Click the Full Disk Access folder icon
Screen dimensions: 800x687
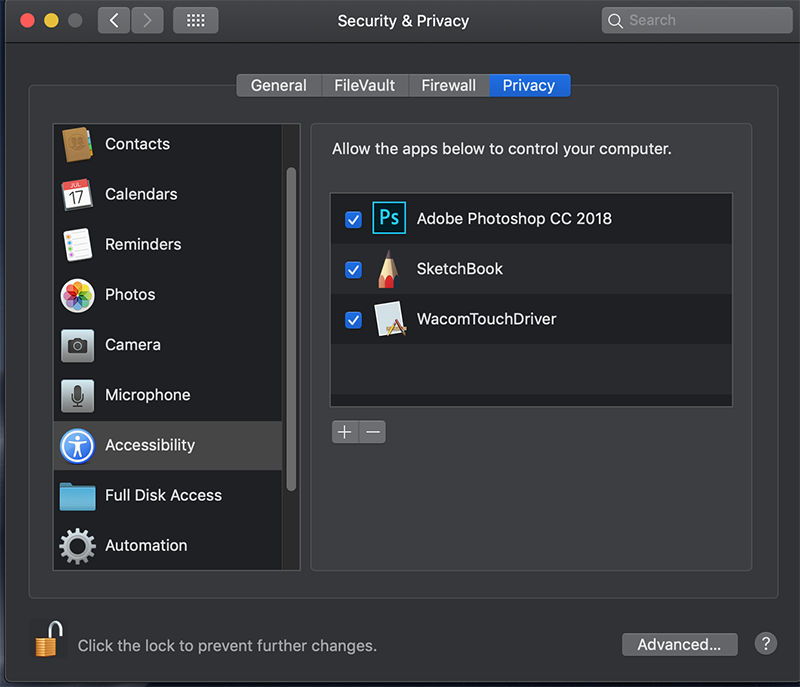click(x=78, y=496)
